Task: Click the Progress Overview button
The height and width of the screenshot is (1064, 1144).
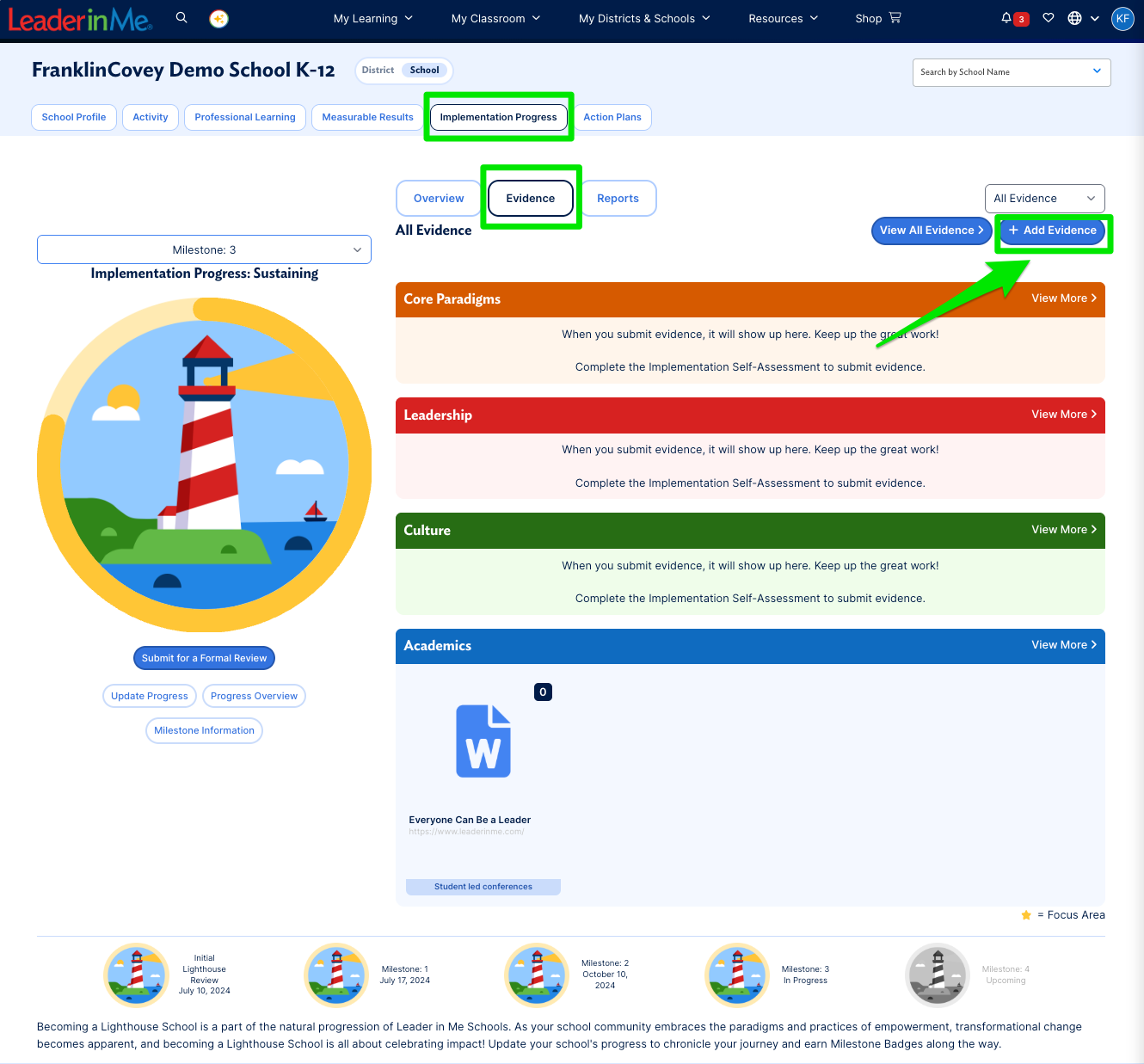Action: [254, 696]
